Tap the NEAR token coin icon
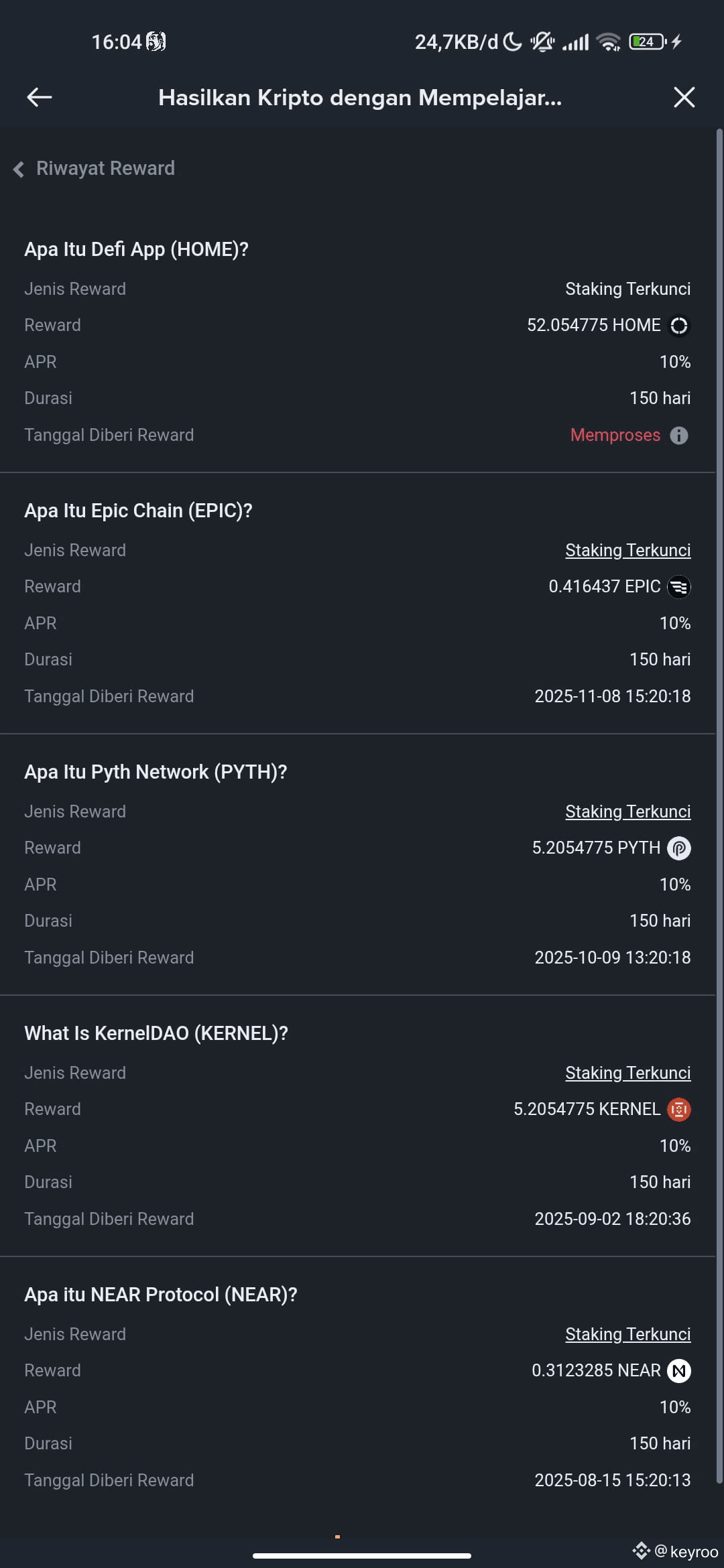 coord(679,1371)
